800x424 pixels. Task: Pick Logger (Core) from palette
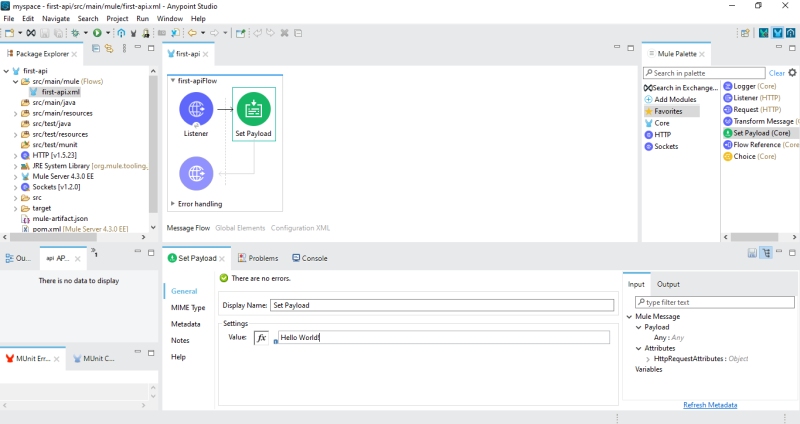coord(750,86)
